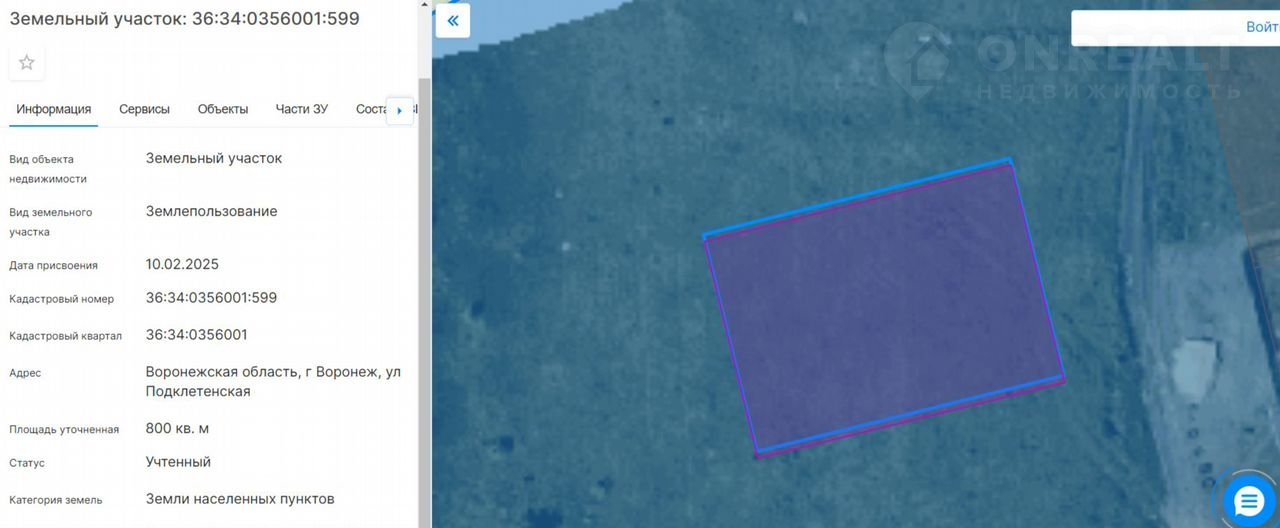Click the assignment date 10.02.2025
Screen dimensions: 1280x528
[x=182, y=265]
